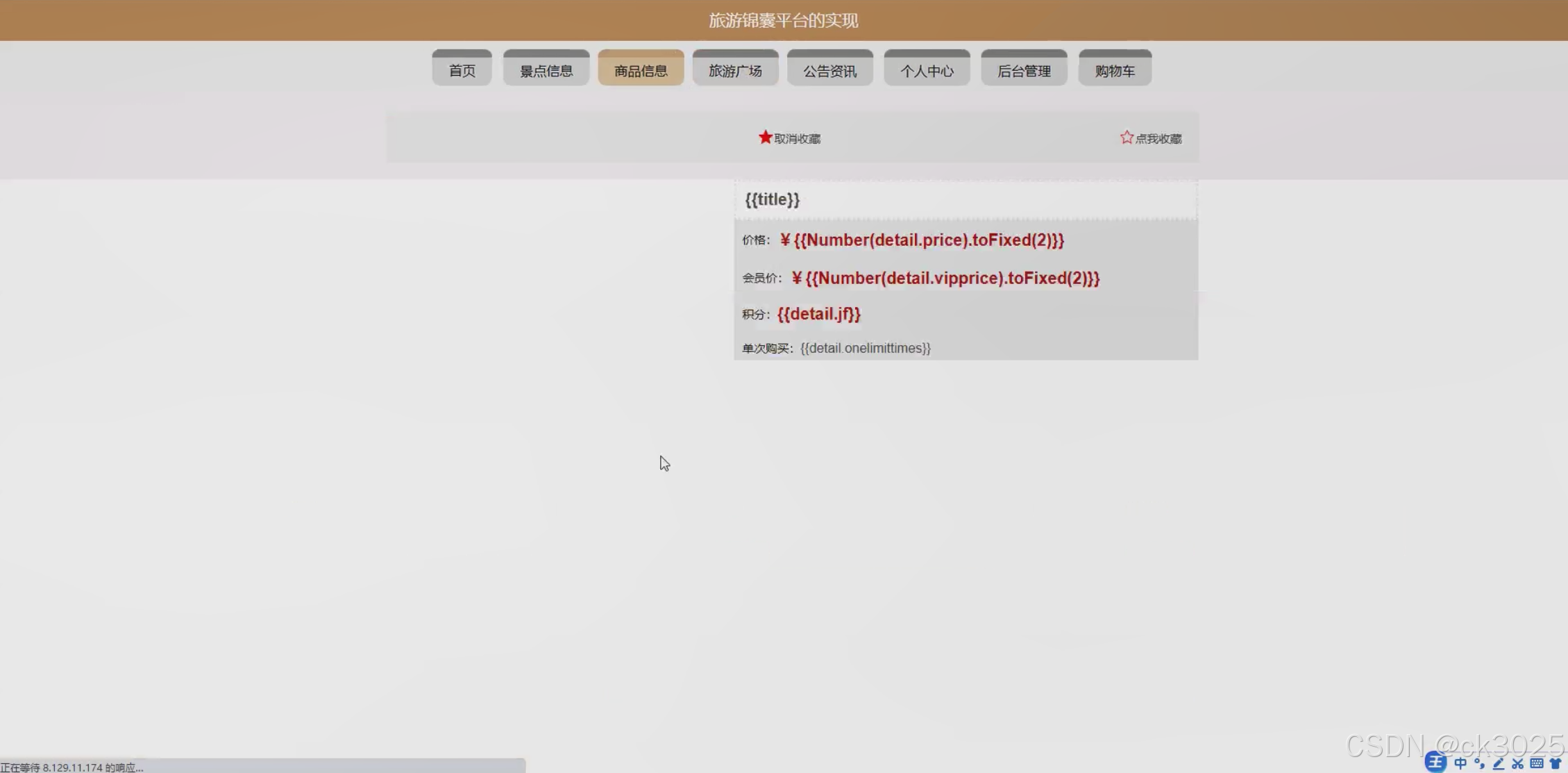Go to 景点信息 navigation tab

pyautogui.click(x=546, y=70)
